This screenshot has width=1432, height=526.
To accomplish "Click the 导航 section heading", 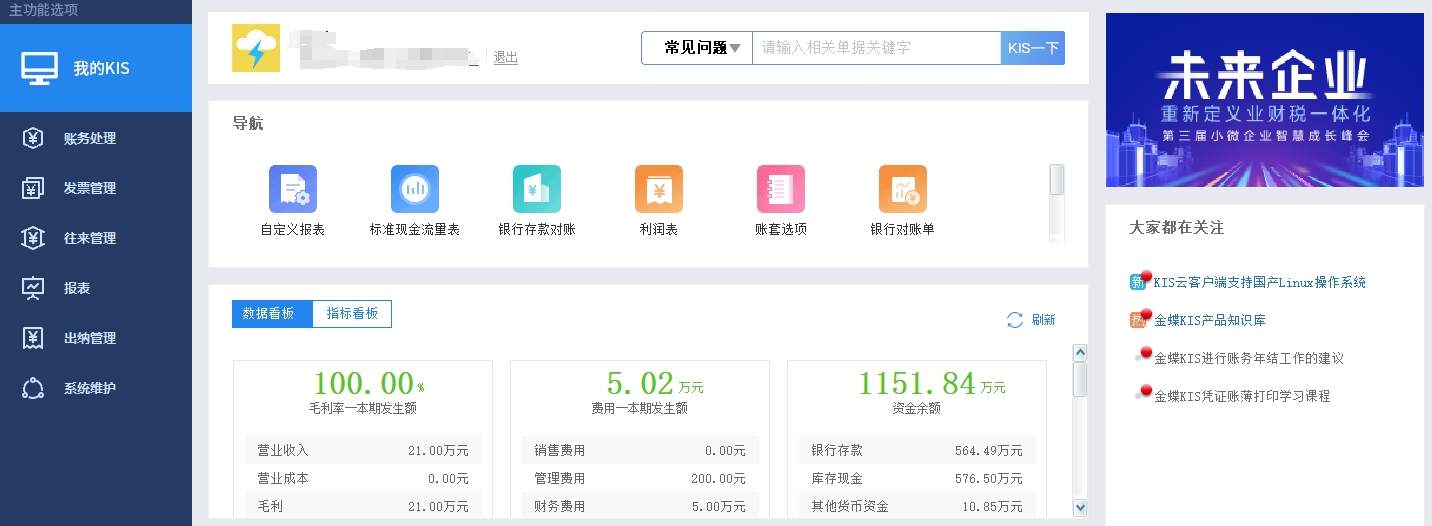I will pyautogui.click(x=248, y=124).
